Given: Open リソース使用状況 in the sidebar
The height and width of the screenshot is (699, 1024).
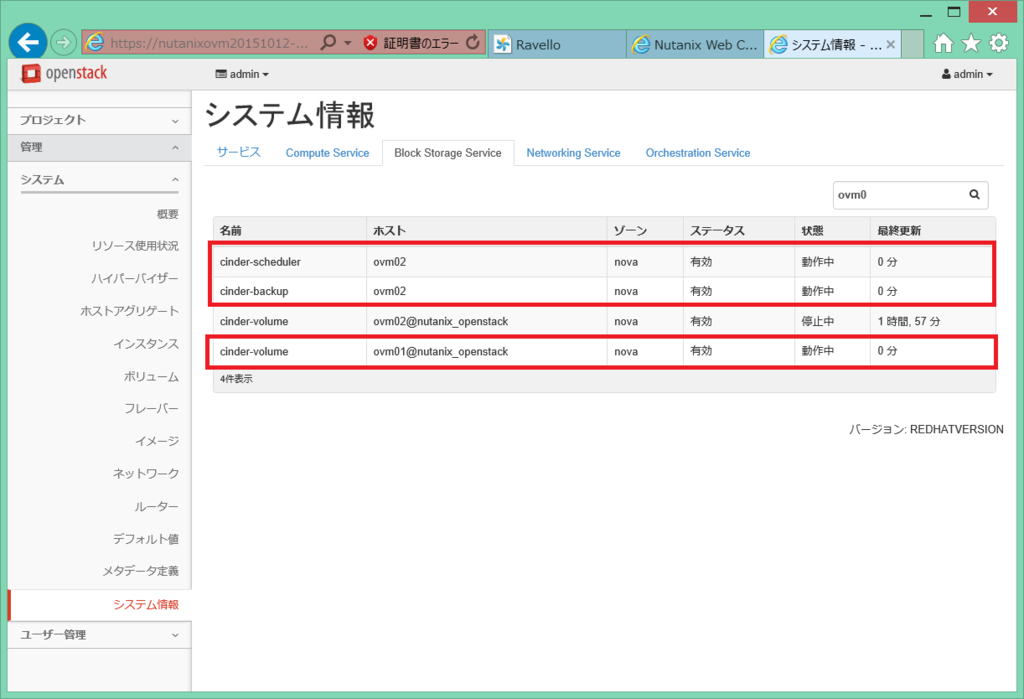Looking at the screenshot, I should tap(135, 246).
